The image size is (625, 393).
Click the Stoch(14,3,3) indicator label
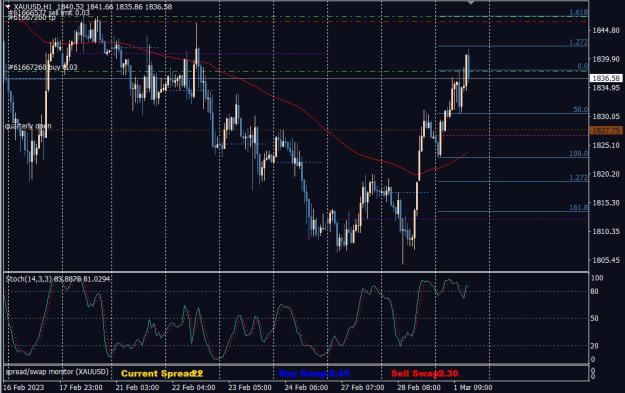57,279
